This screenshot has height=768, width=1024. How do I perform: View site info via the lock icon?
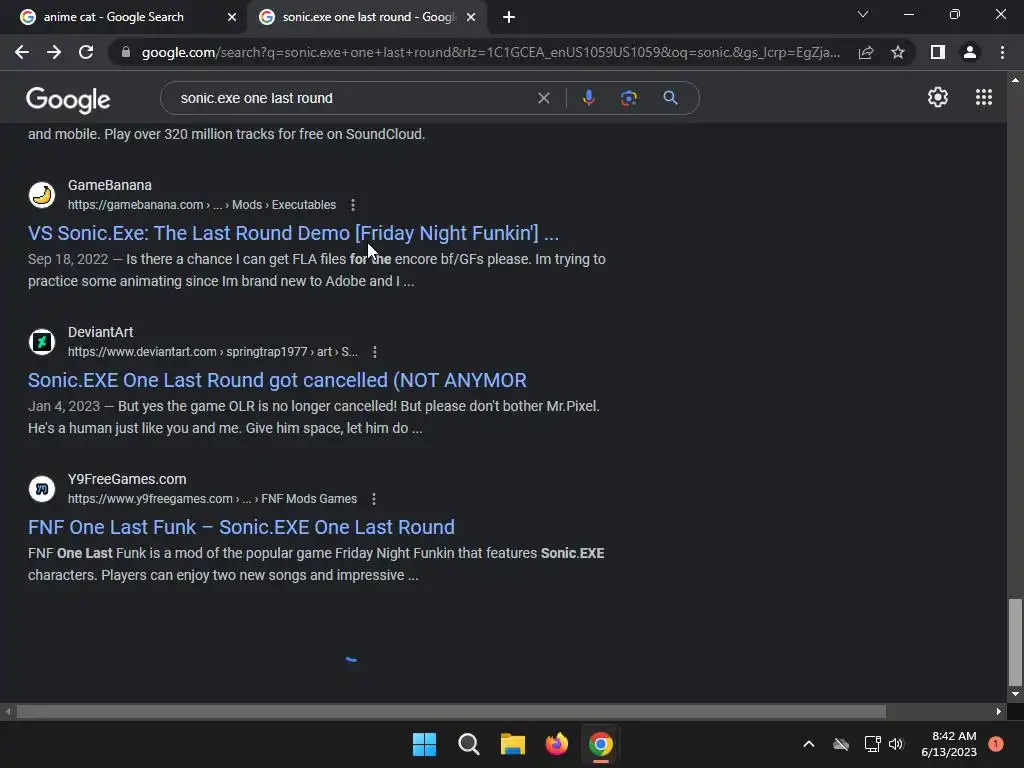tap(125, 52)
